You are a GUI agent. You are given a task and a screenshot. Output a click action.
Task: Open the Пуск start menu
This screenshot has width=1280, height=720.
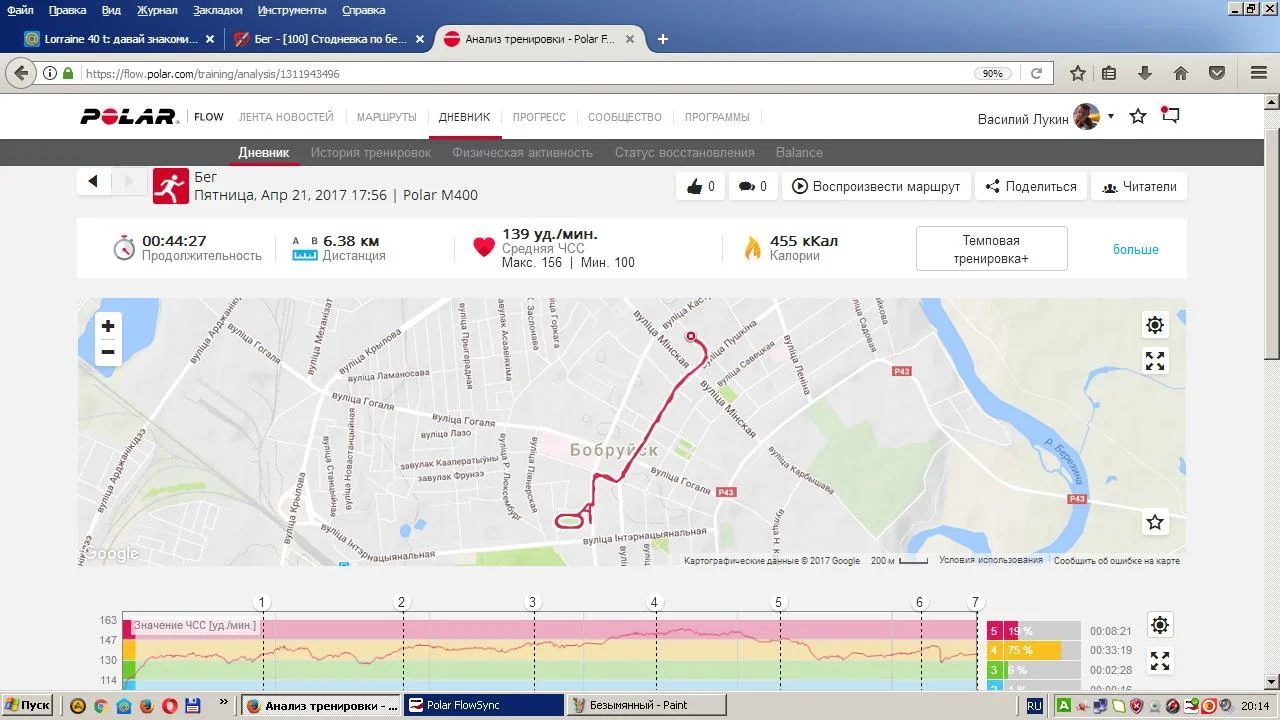point(27,705)
